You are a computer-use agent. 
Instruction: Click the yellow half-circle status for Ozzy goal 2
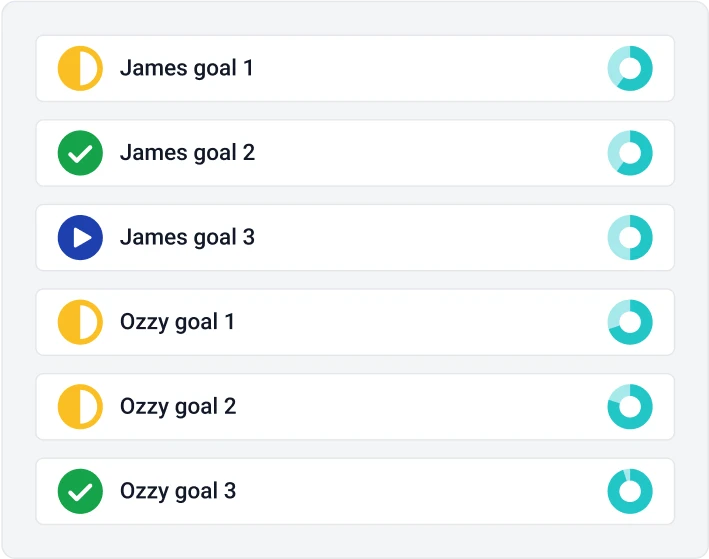point(80,407)
